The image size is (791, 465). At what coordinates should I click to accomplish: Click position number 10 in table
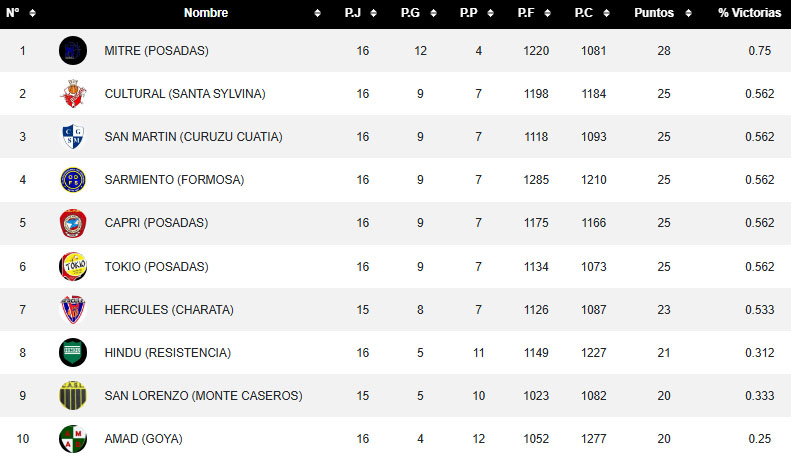(22, 439)
